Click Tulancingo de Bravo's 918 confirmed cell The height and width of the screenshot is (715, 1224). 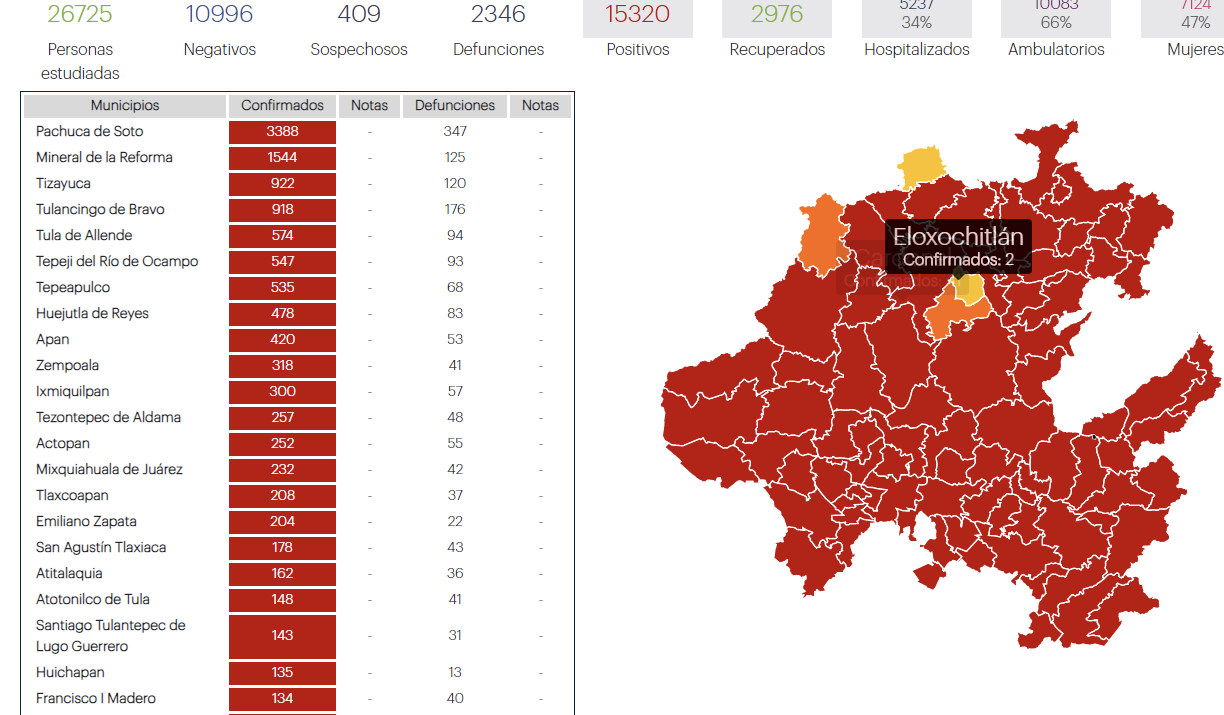pyautogui.click(x=282, y=209)
